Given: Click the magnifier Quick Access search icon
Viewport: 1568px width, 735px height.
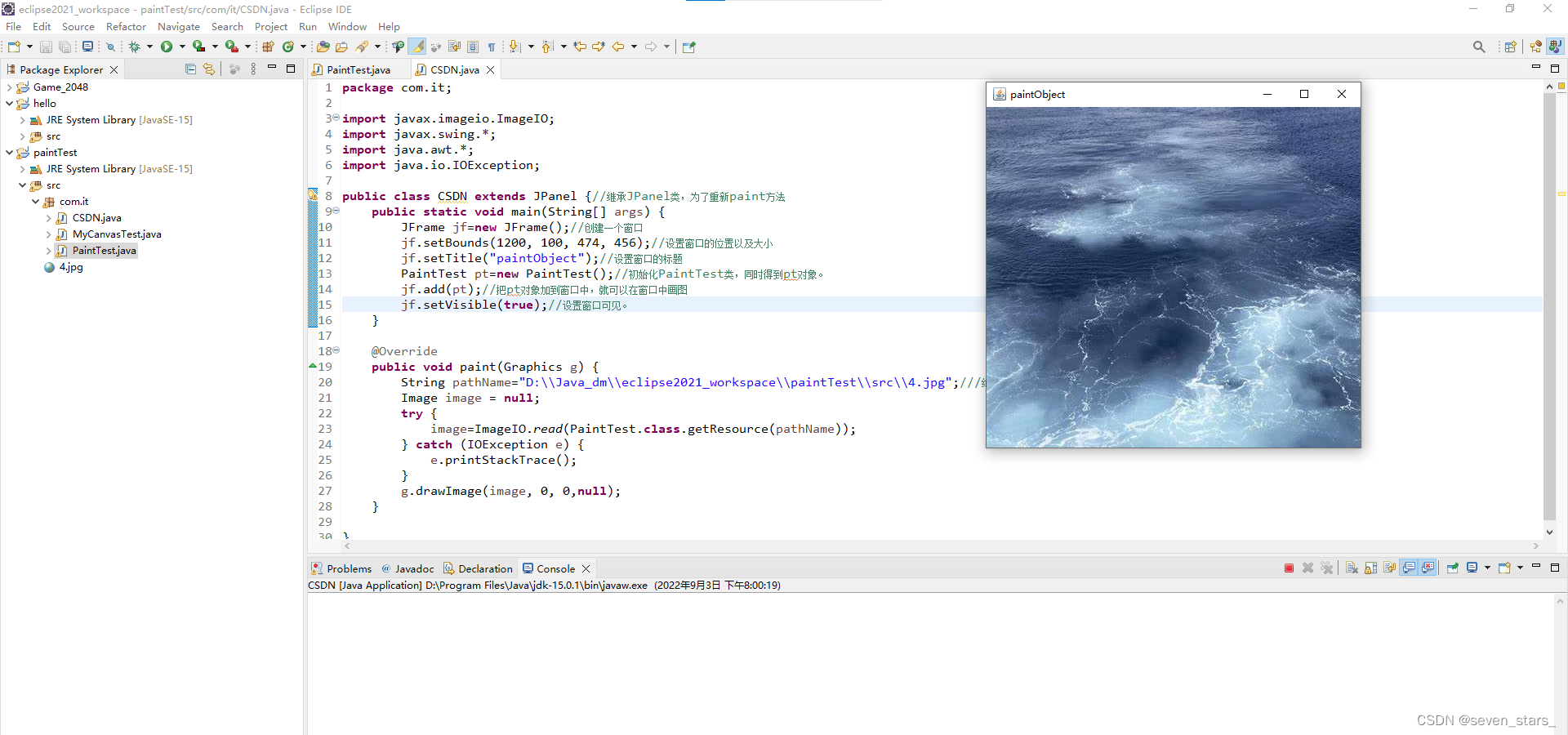Looking at the screenshot, I should (1479, 47).
